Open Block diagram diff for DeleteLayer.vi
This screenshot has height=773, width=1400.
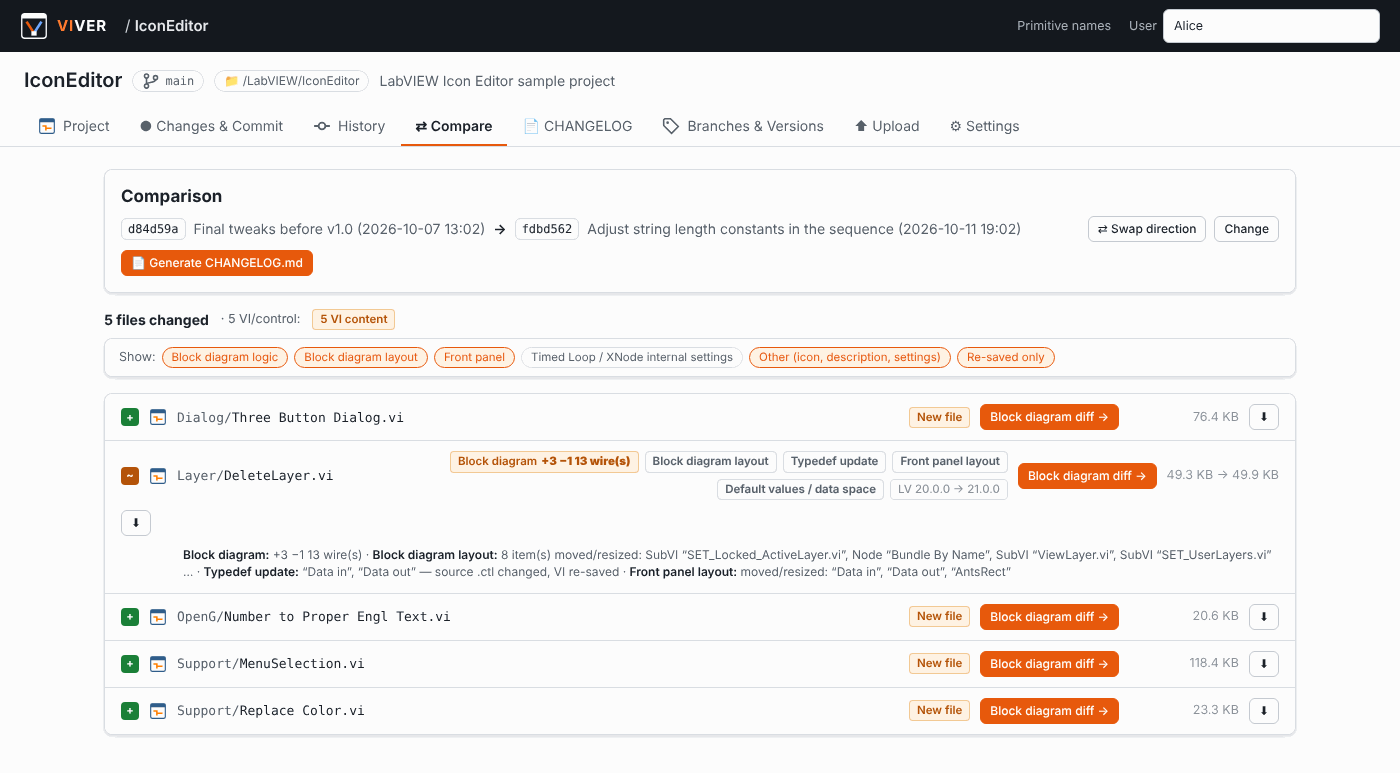point(1087,476)
